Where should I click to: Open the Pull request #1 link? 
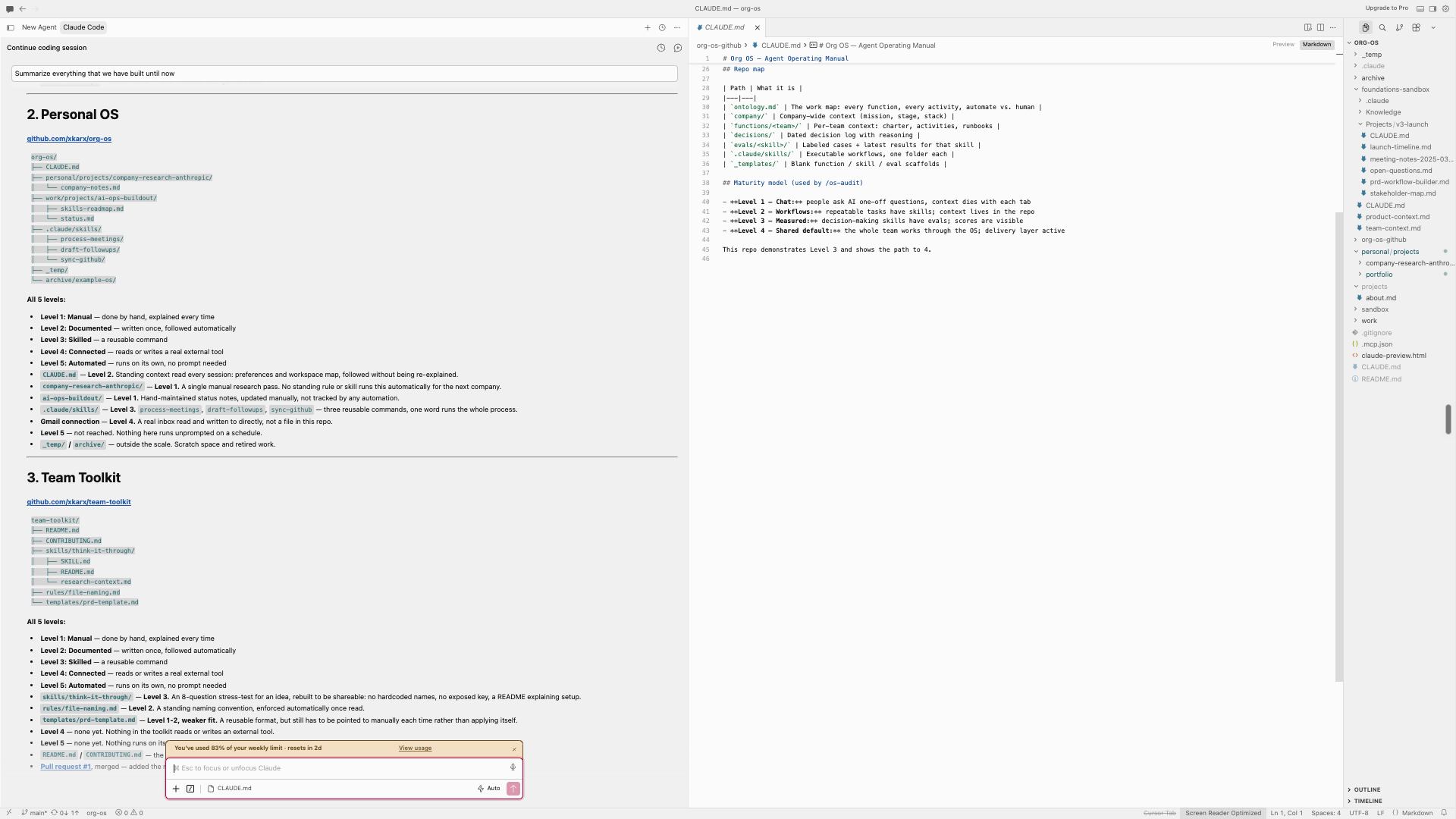66,767
